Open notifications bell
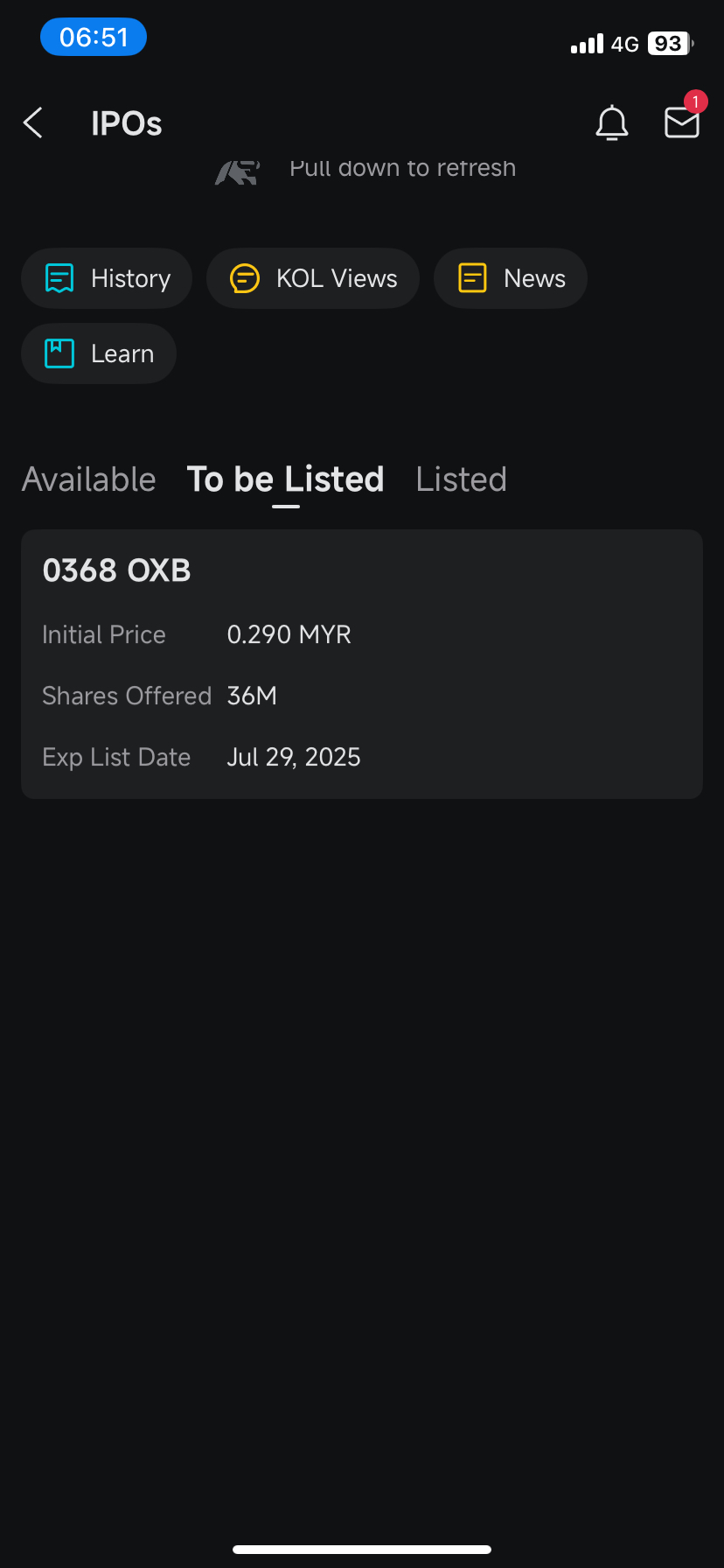Screen dimensions: 724x1568 coord(612,123)
